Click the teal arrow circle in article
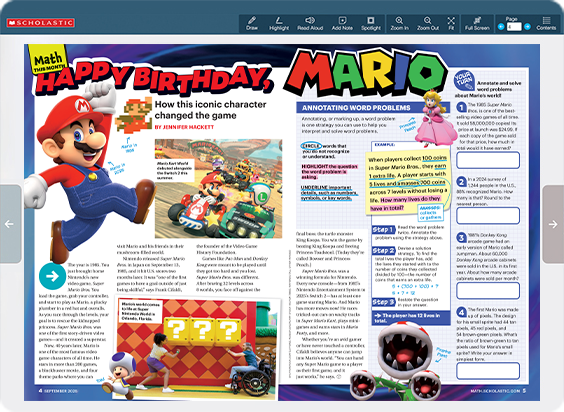 [x=53, y=276]
